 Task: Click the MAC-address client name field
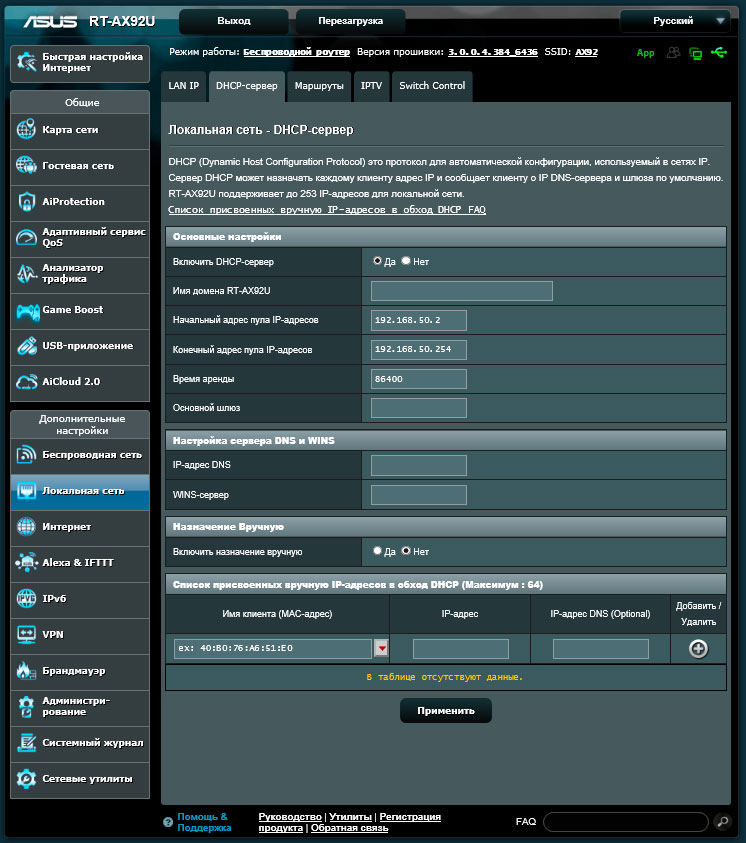[273, 649]
